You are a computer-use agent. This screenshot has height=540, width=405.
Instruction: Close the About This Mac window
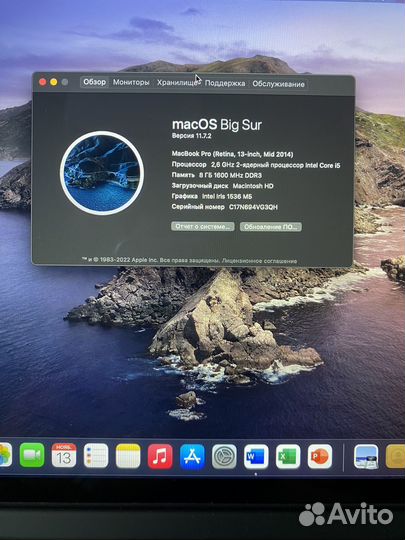tap(43, 82)
